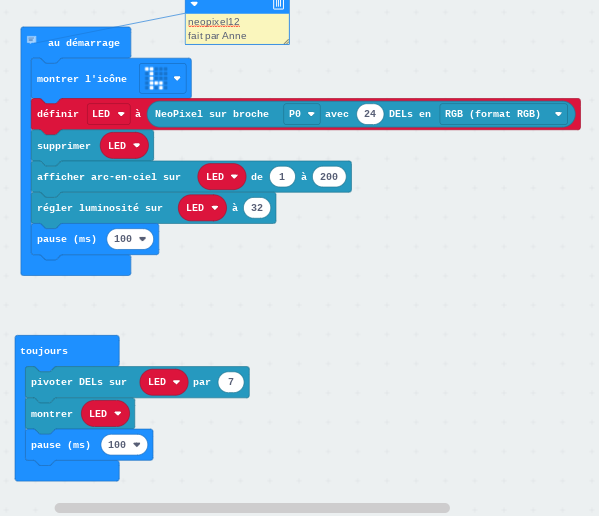The image size is (599, 522).
Task: Open the icon picker in montrer l'icône
Action: coord(163,78)
